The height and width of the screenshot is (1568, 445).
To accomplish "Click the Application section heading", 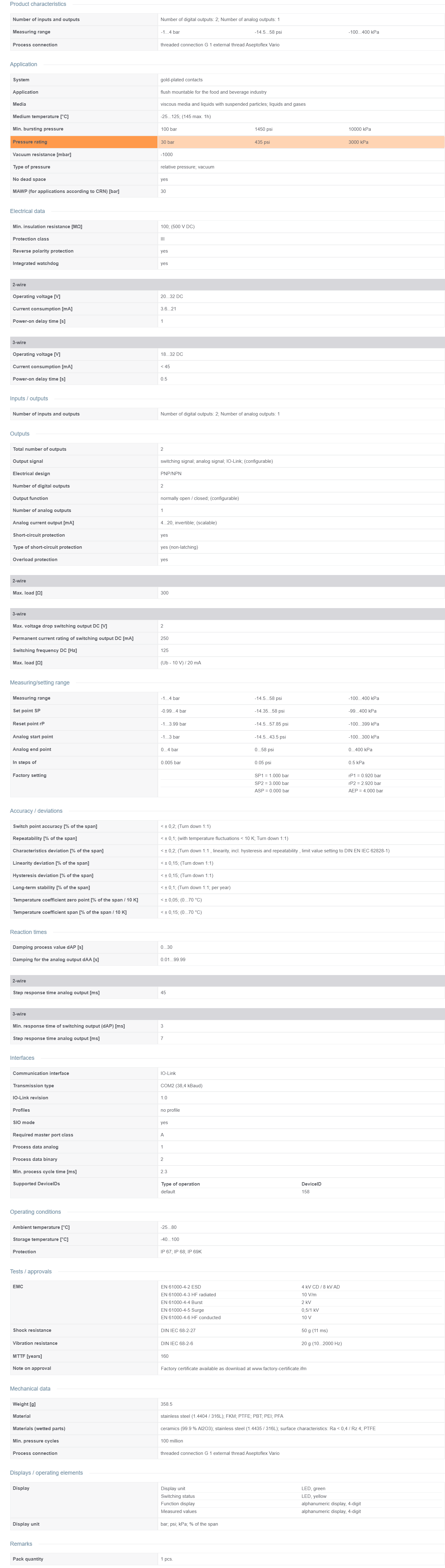I will click(x=23, y=65).
